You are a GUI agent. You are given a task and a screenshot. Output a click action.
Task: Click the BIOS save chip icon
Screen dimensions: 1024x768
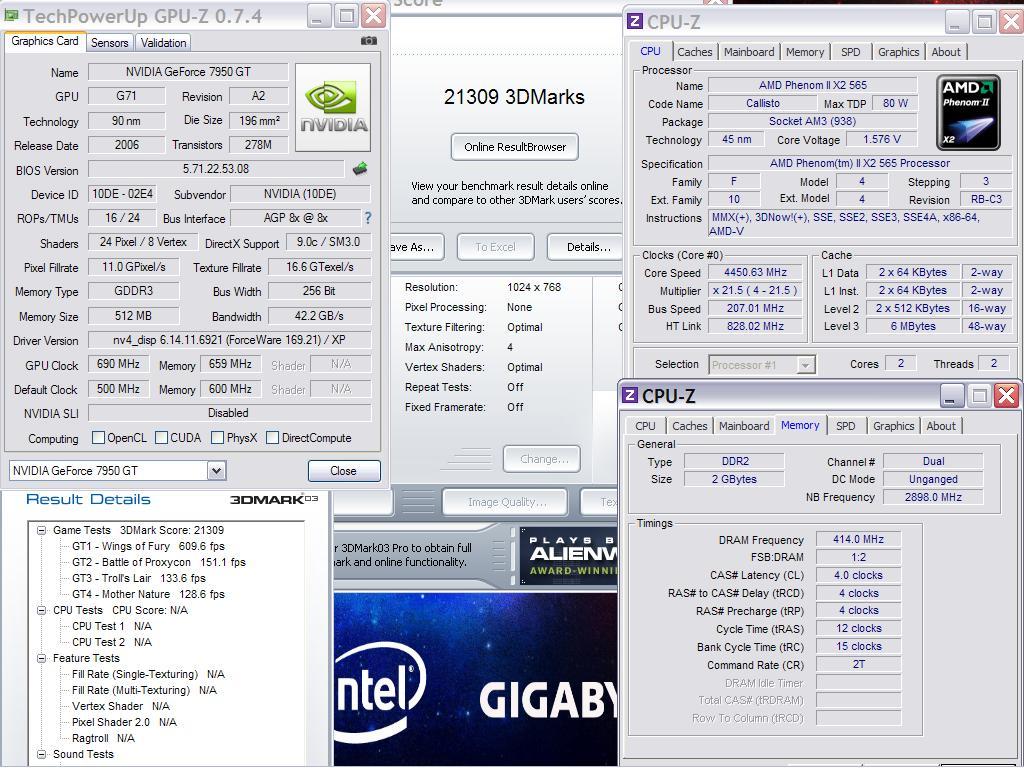[360, 169]
